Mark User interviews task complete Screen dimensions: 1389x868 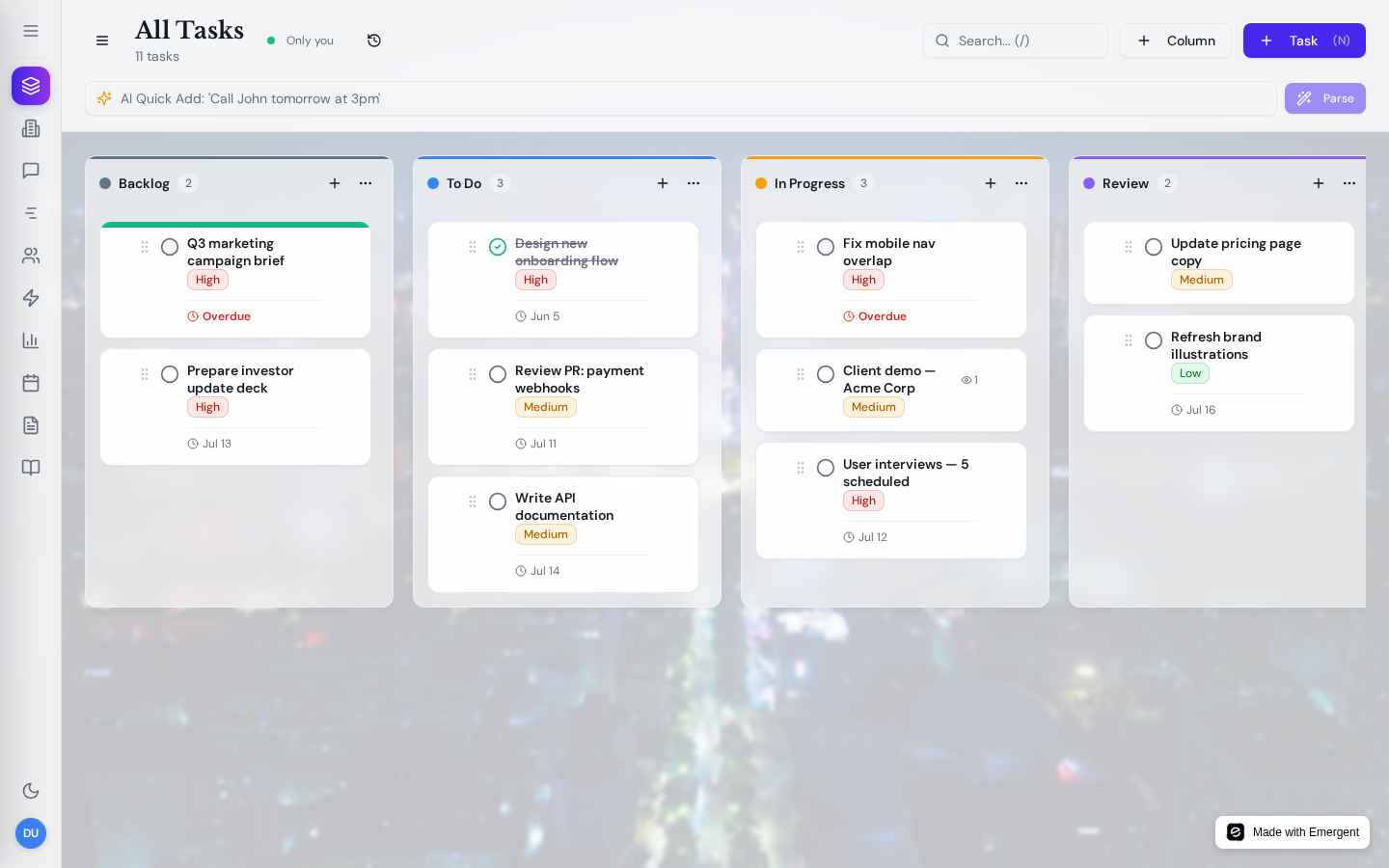coord(826,468)
